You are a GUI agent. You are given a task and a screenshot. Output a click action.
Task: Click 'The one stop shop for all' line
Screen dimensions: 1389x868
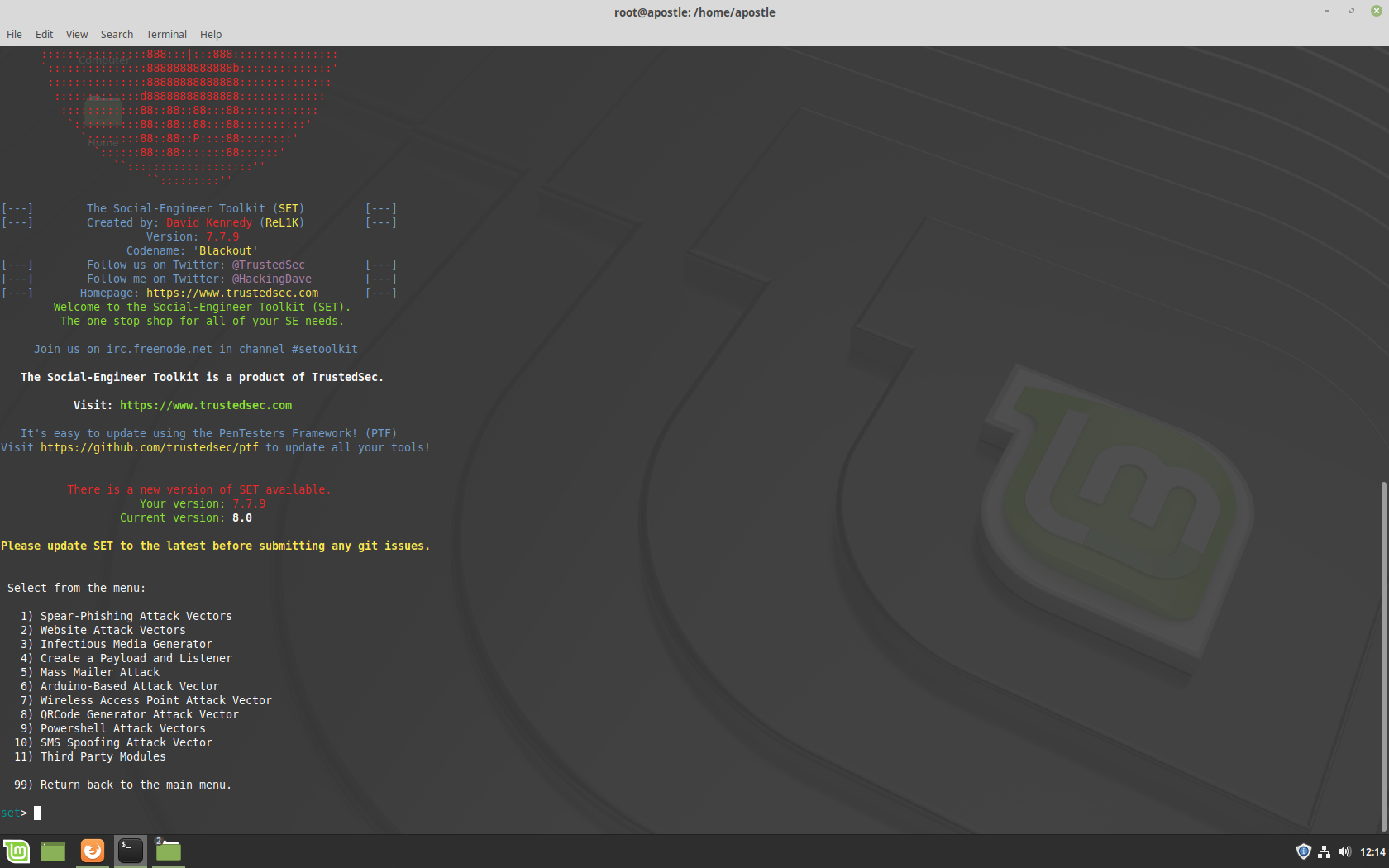tap(203, 322)
